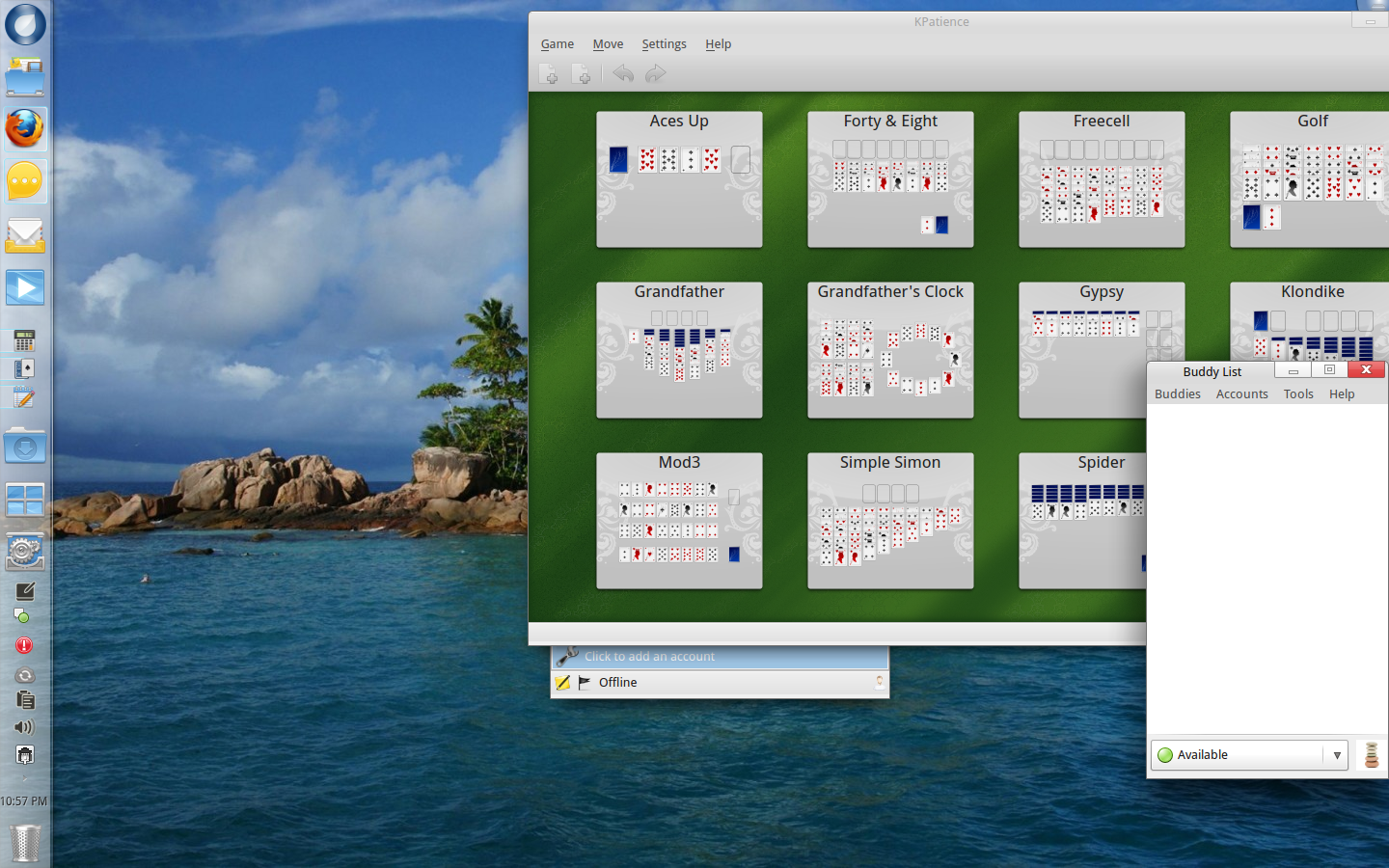Open the notepad with pencil icon in dock
The width and height of the screenshot is (1389, 868).
coord(25,397)
